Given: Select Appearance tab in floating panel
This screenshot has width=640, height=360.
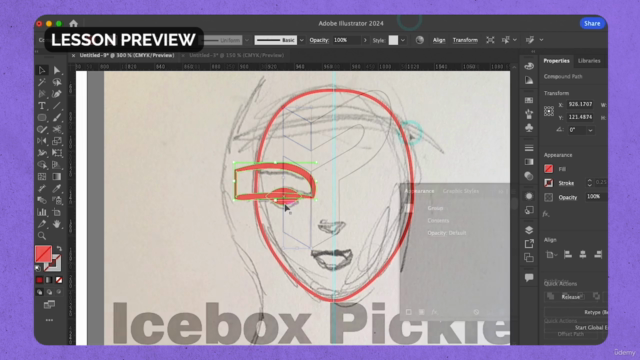Looking at the screenshot, I should pos(419,191).
